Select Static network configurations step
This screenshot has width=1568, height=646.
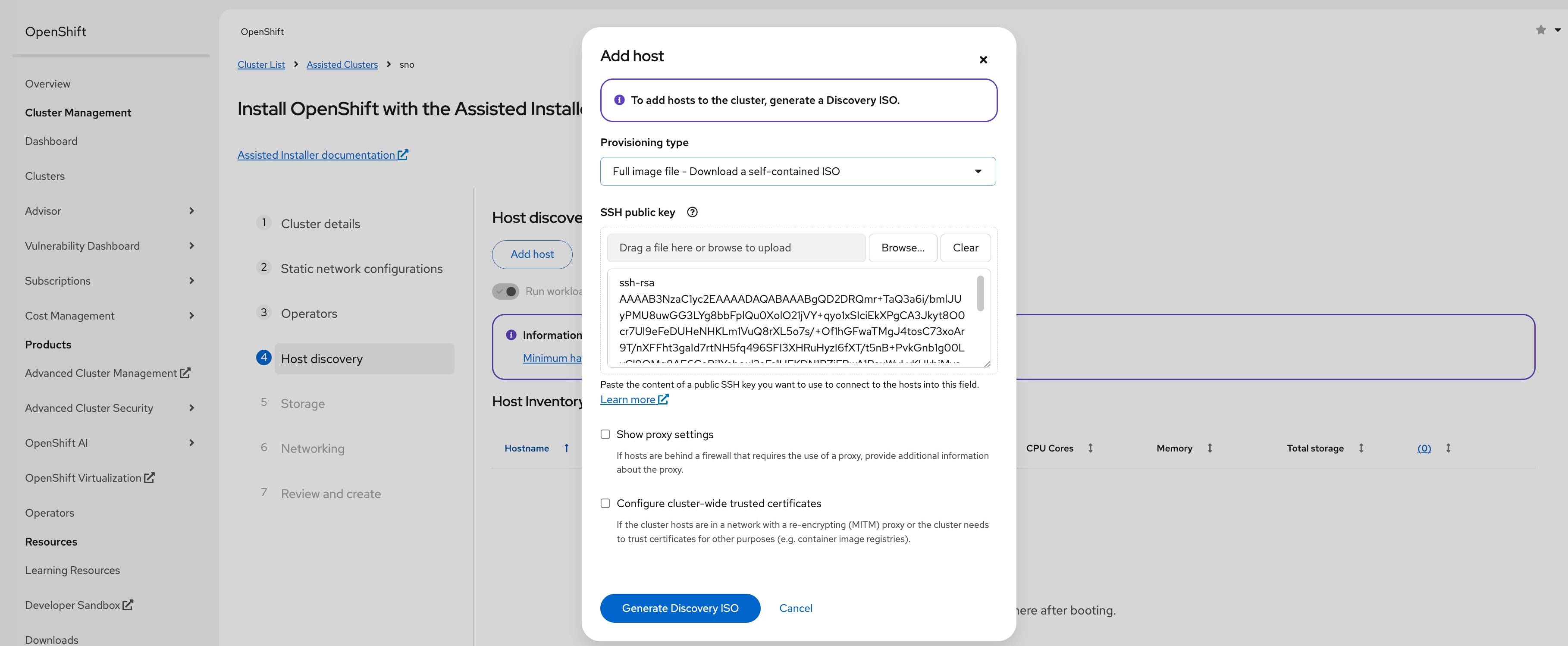pyautogui.click(x=361, y=269)
